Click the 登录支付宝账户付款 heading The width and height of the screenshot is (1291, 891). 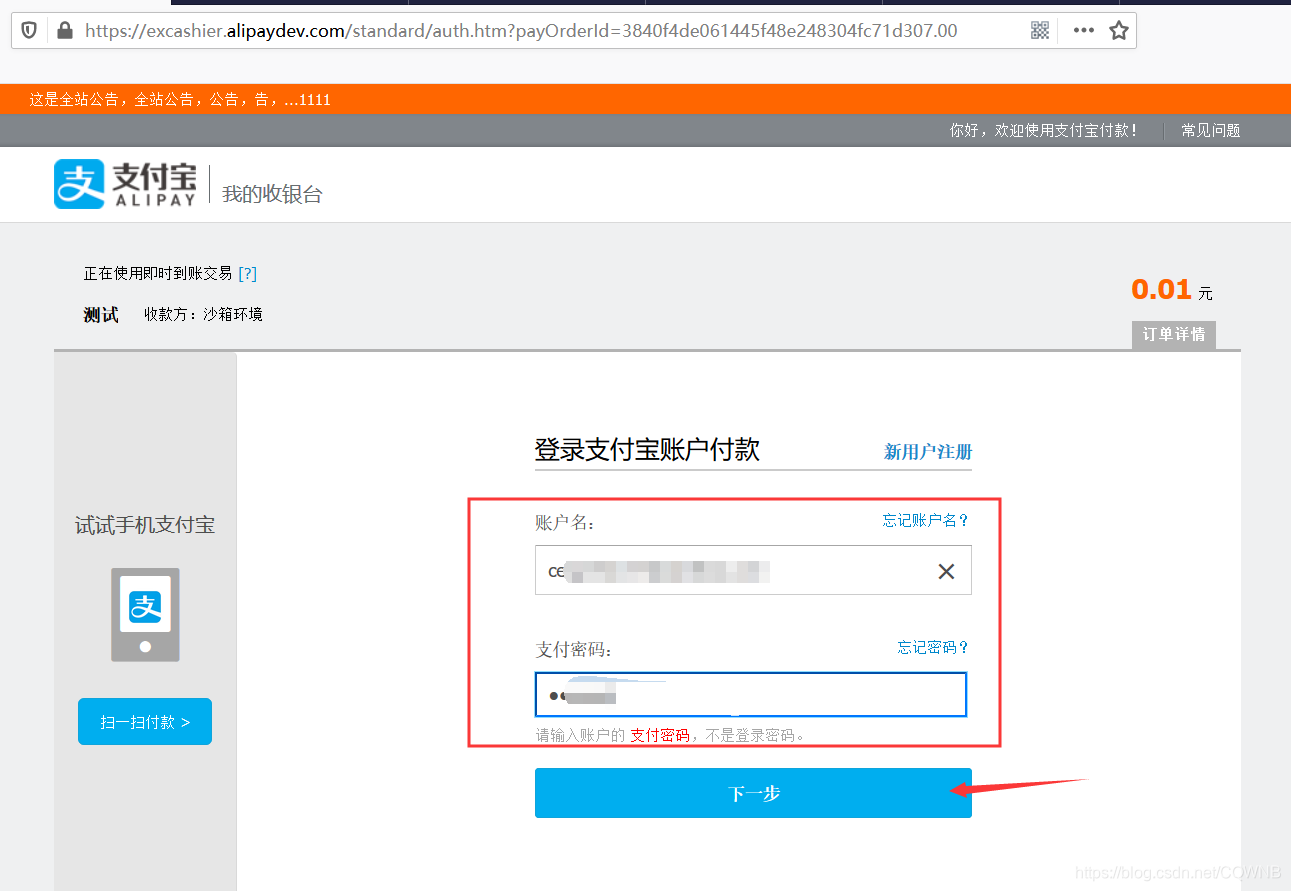(647, 450)
